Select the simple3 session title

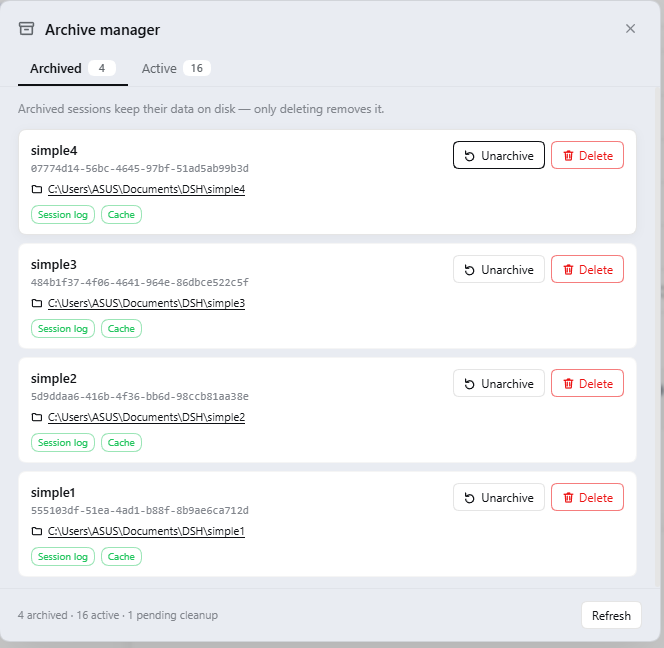[x=54, y=265]
